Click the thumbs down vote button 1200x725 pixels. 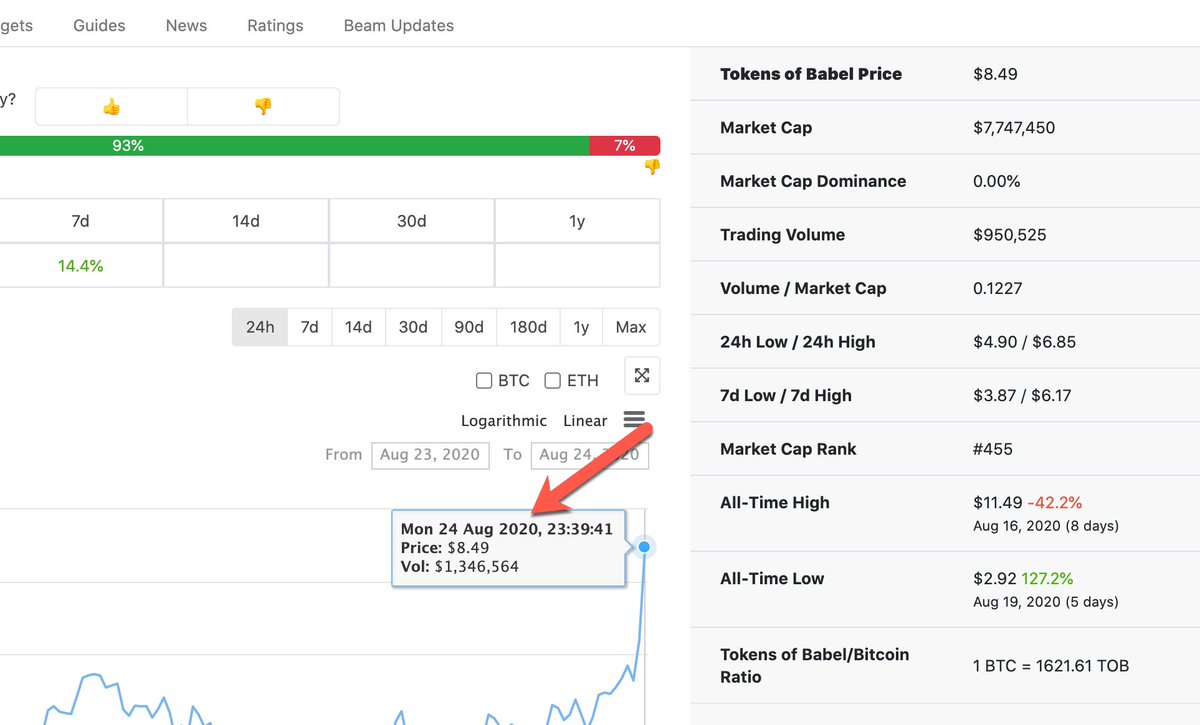(x=263, y=106)
